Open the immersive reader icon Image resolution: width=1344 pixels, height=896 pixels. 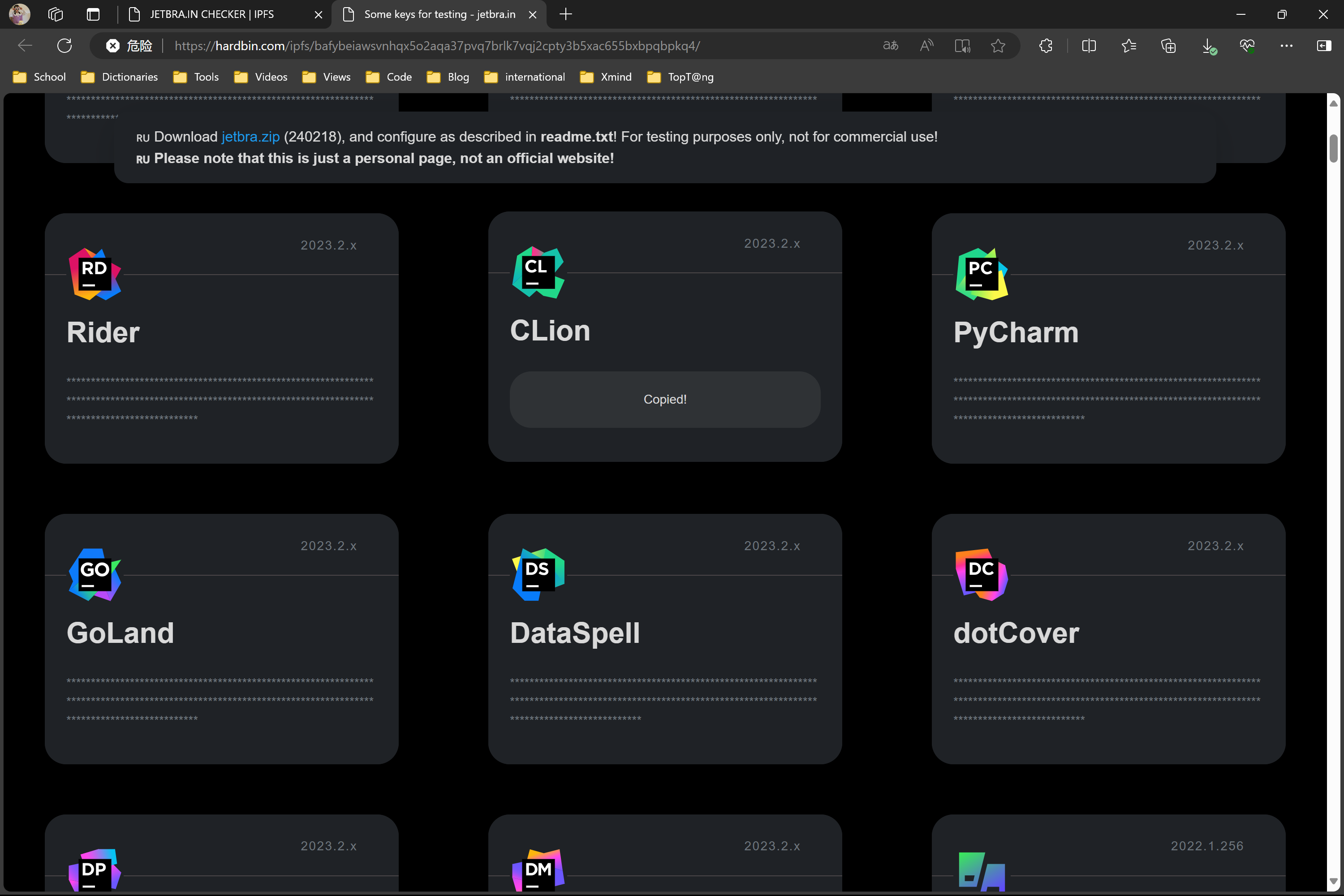[x=962, y=46]
